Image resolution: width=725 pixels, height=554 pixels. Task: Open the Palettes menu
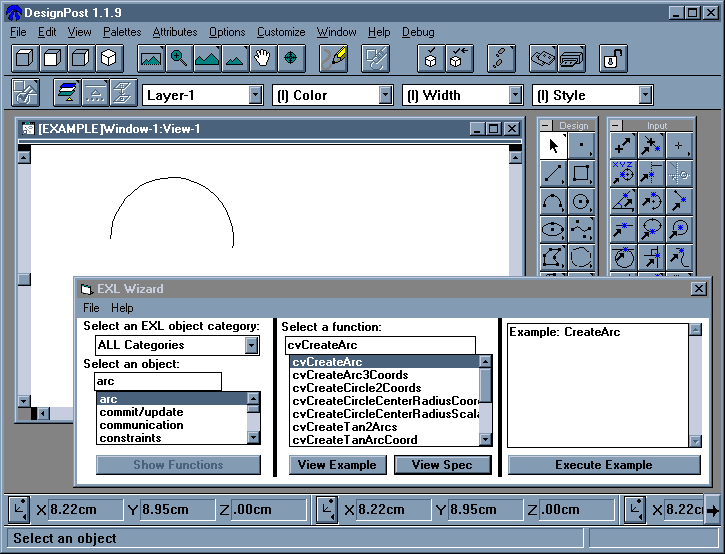(122, 32)
